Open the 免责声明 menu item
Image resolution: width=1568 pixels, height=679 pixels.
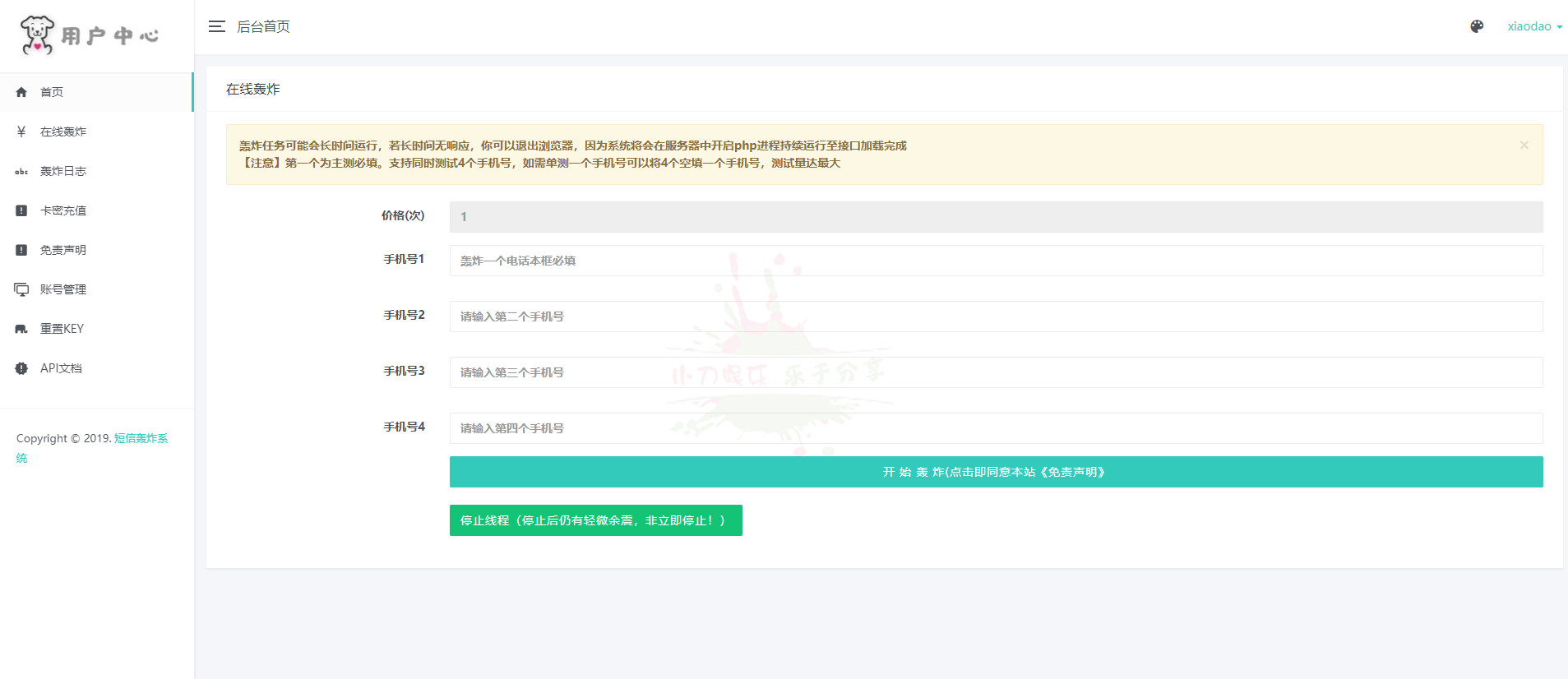(x=63, y=250)
